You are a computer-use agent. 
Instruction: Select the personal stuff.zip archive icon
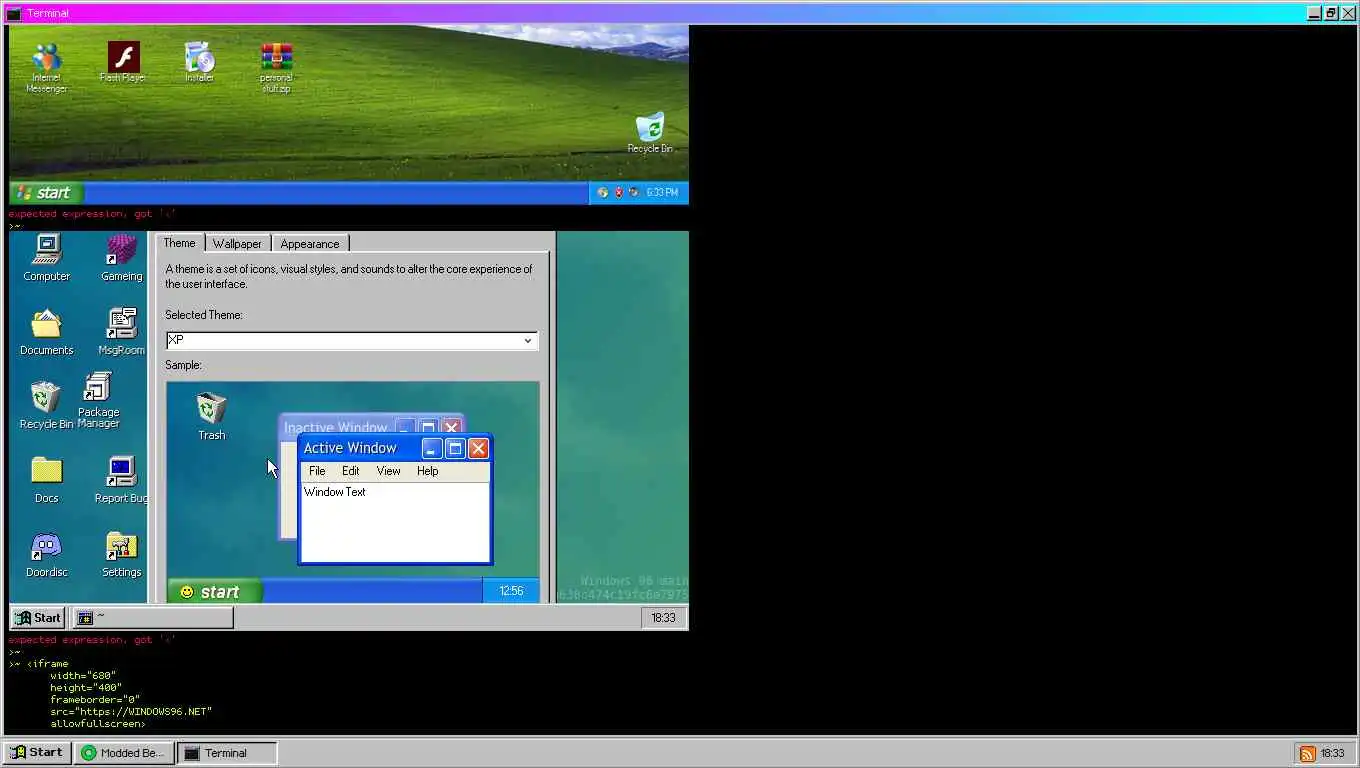tap(276, 68)
